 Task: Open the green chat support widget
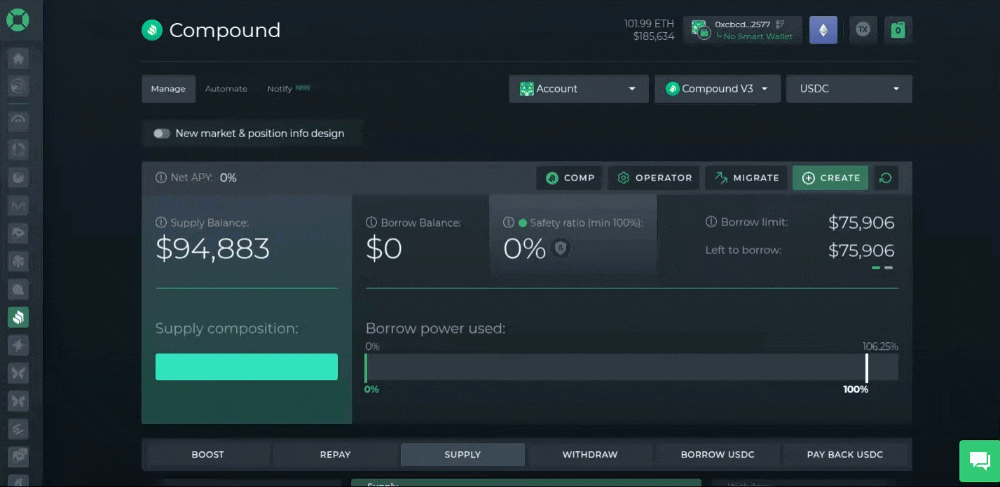[x=978, y=460]
